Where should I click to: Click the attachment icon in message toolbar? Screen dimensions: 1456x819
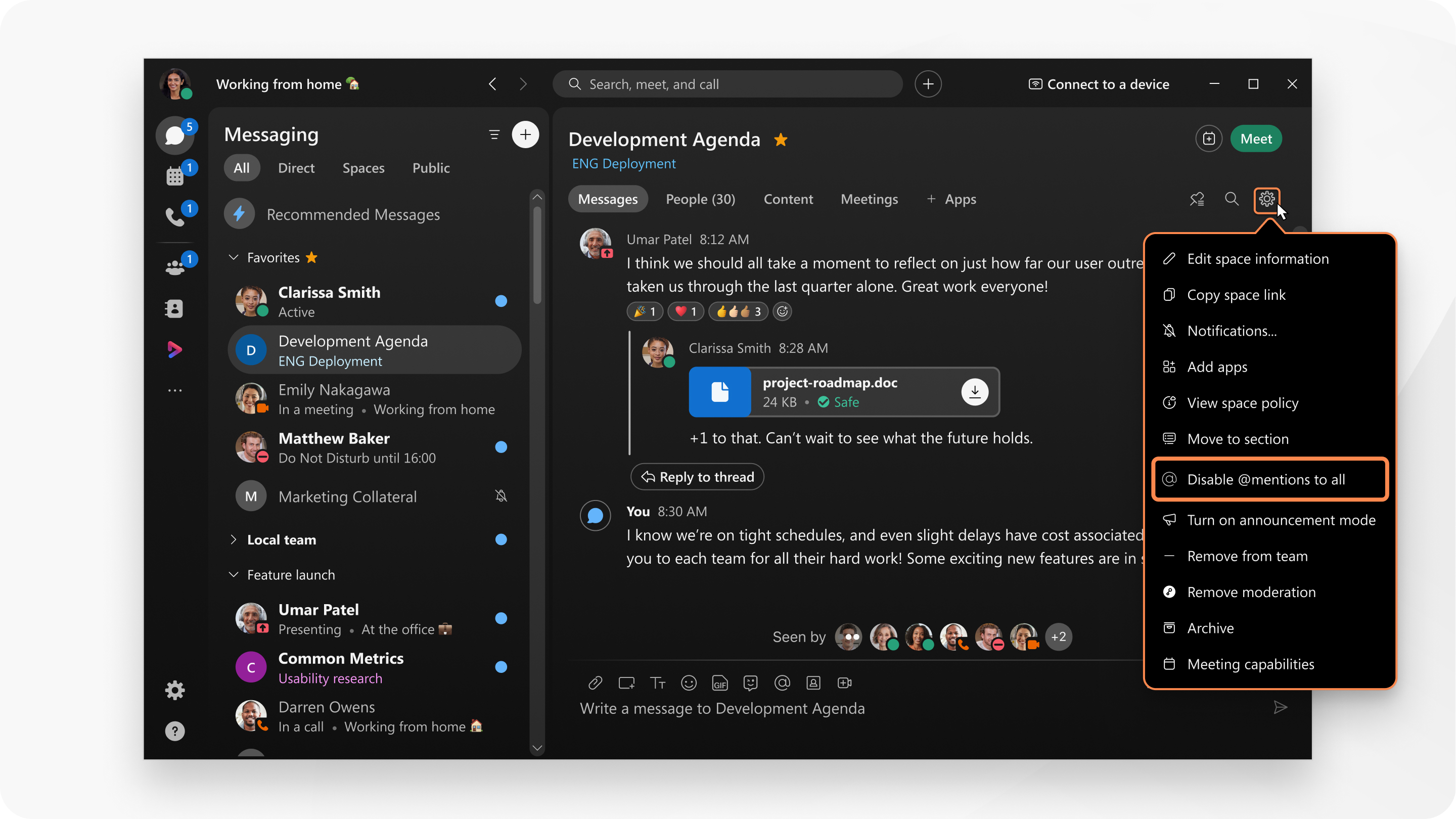point(593,683)
